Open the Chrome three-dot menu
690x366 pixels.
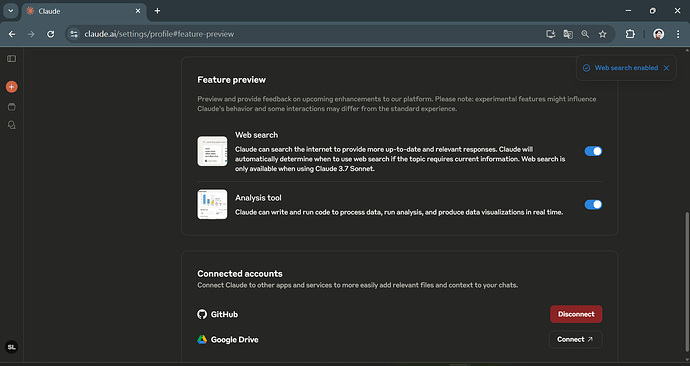click(678, 34)
